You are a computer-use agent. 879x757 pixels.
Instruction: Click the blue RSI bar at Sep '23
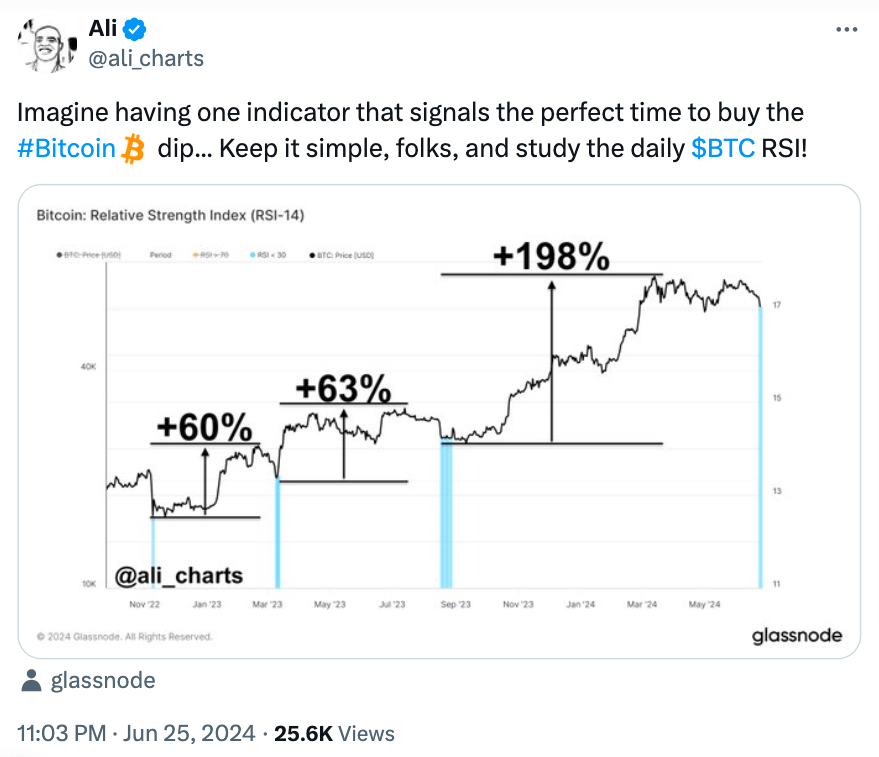pyautogui.click(x=446, y=515)
